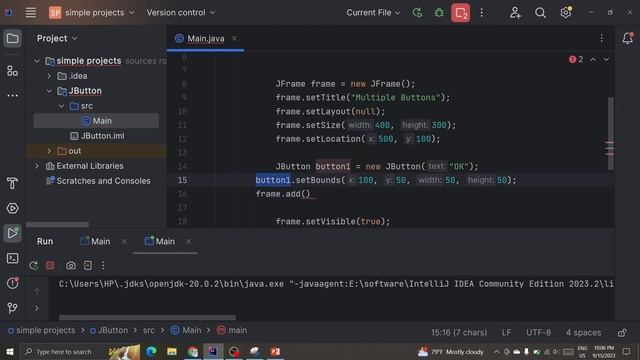Screen dimensions: 640x360
Task: Click the console horizontal scrollbar
Action: [147, 318]
